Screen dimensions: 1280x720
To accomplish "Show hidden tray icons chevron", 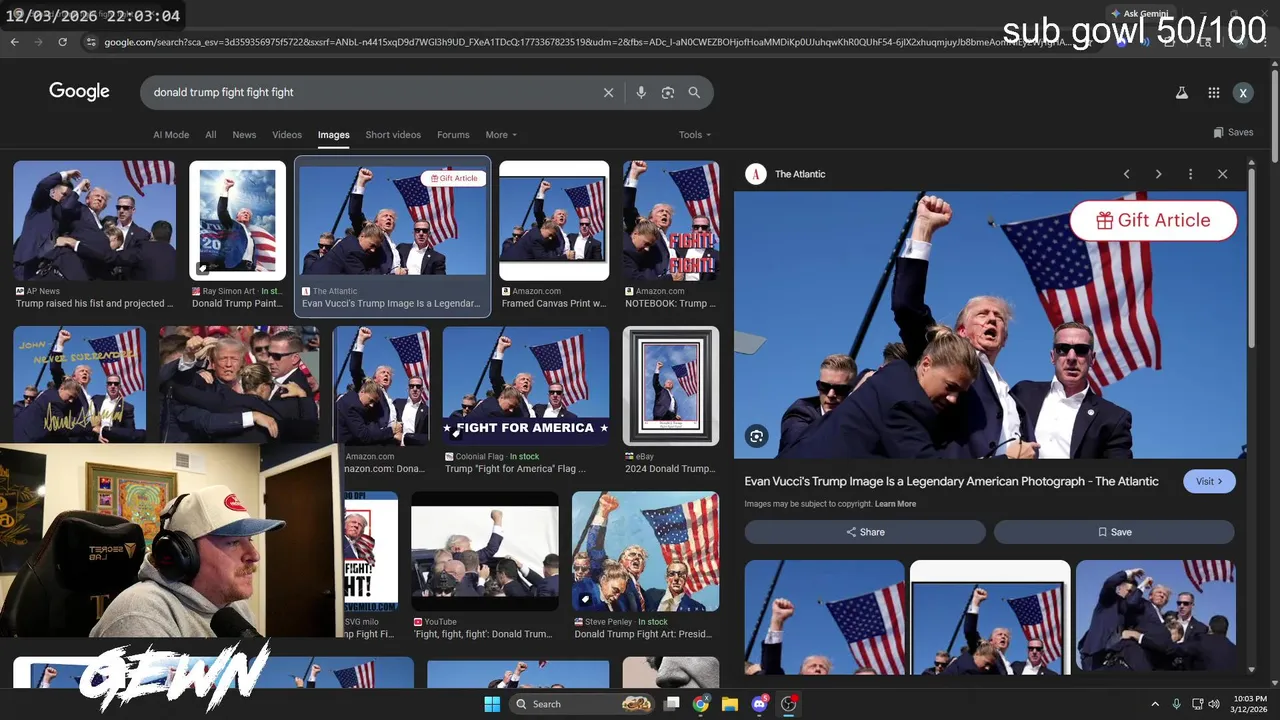I will tap(1155, 704).
